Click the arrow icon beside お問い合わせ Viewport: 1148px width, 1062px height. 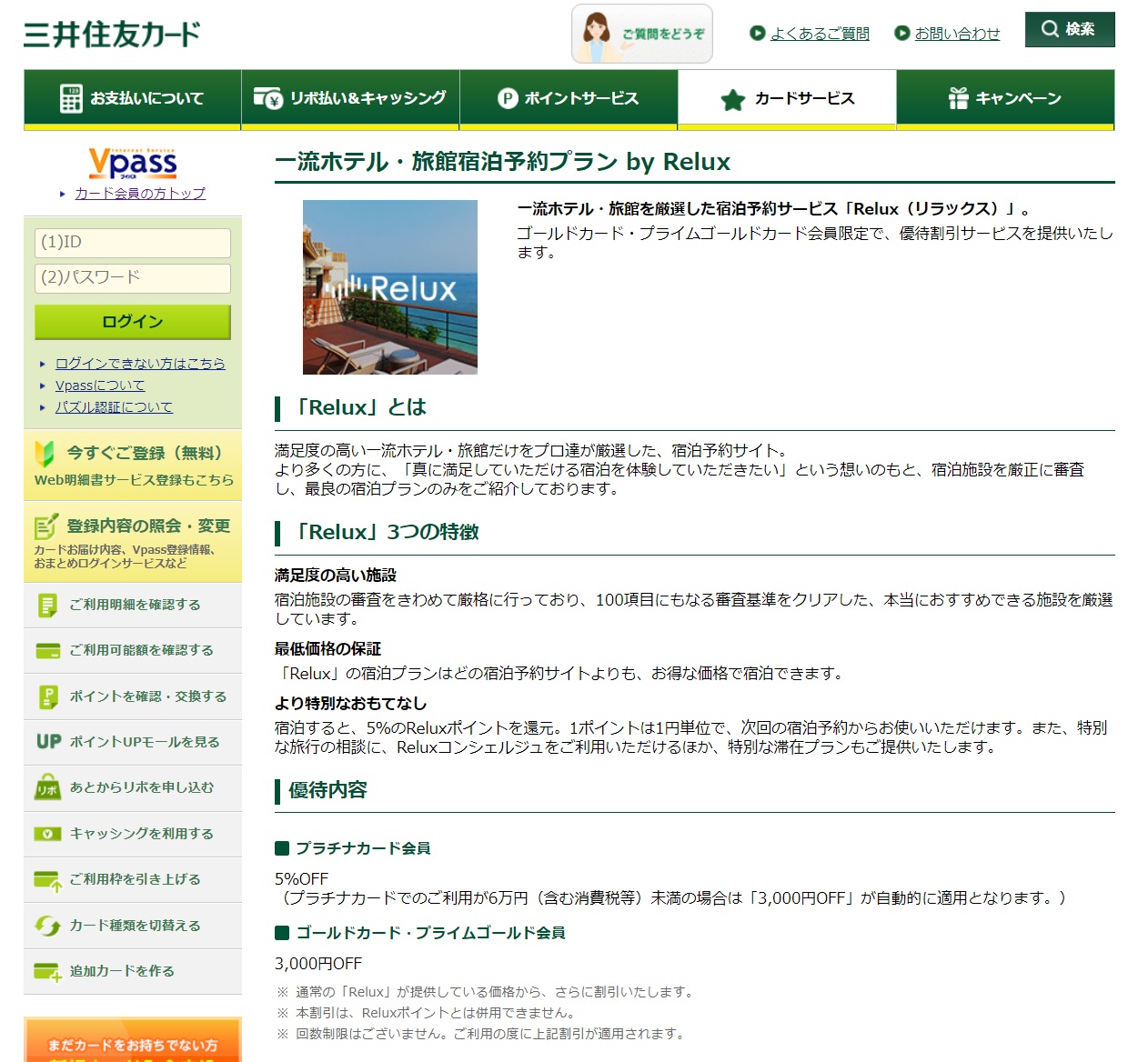pos(901,34)
